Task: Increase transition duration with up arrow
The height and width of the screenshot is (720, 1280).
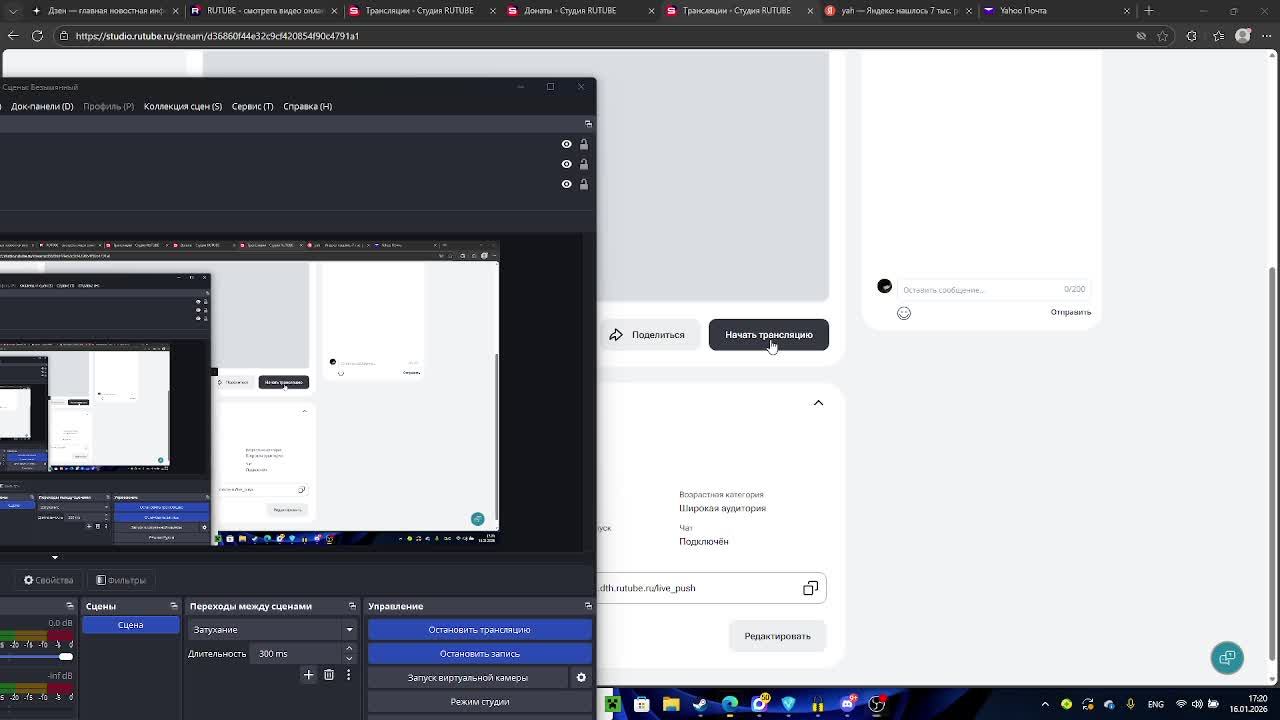Action: tap(349, 649)
